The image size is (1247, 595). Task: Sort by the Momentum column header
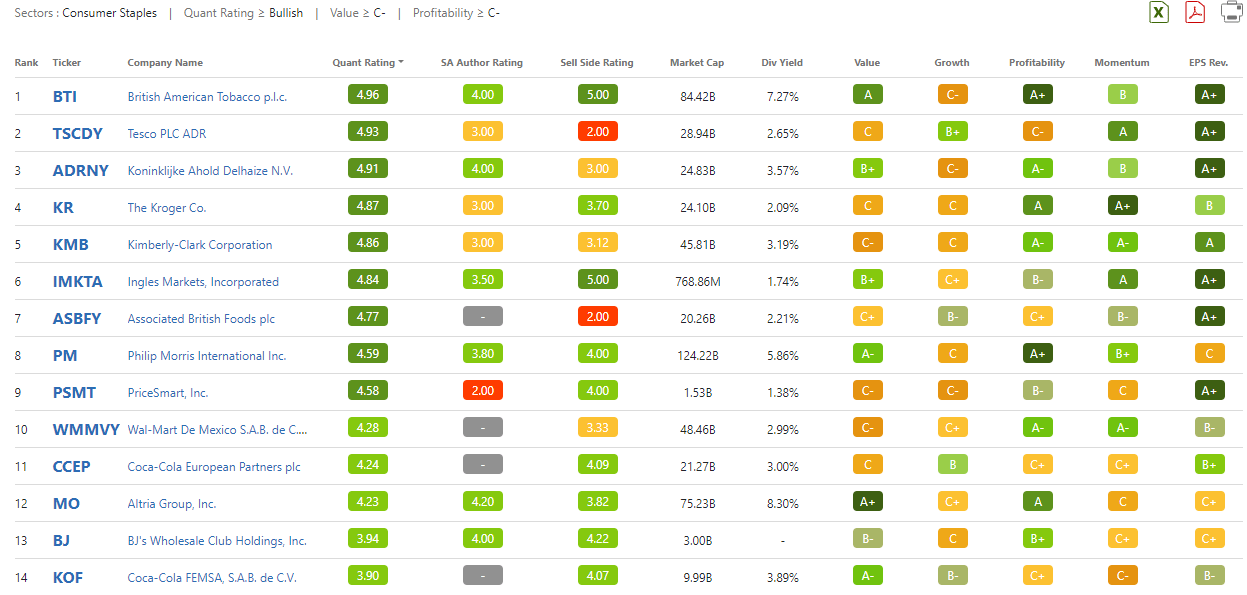coord(1122,63)
